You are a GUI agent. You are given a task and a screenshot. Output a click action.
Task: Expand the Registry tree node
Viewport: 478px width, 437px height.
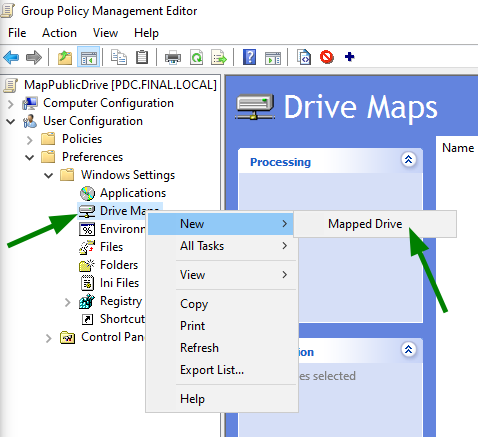[x=68, y=302]
